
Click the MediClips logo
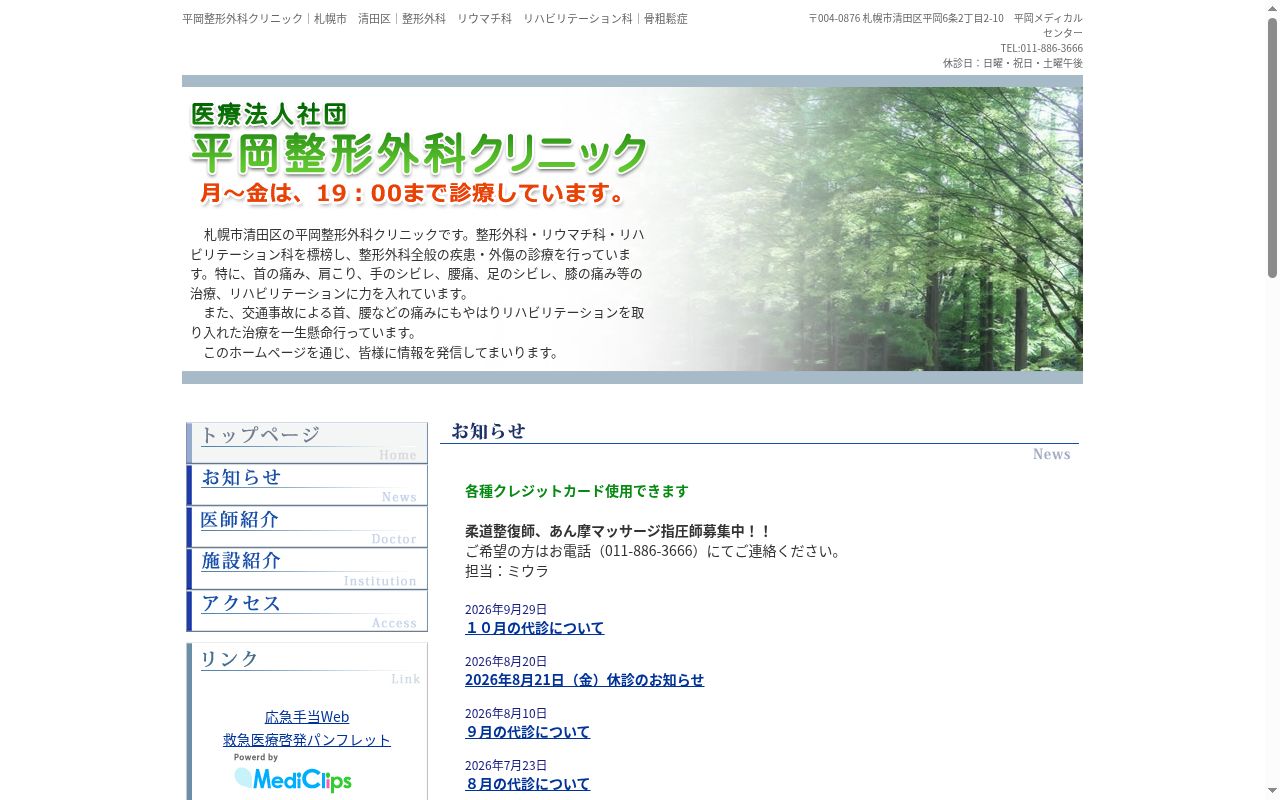tap(293, 773)
